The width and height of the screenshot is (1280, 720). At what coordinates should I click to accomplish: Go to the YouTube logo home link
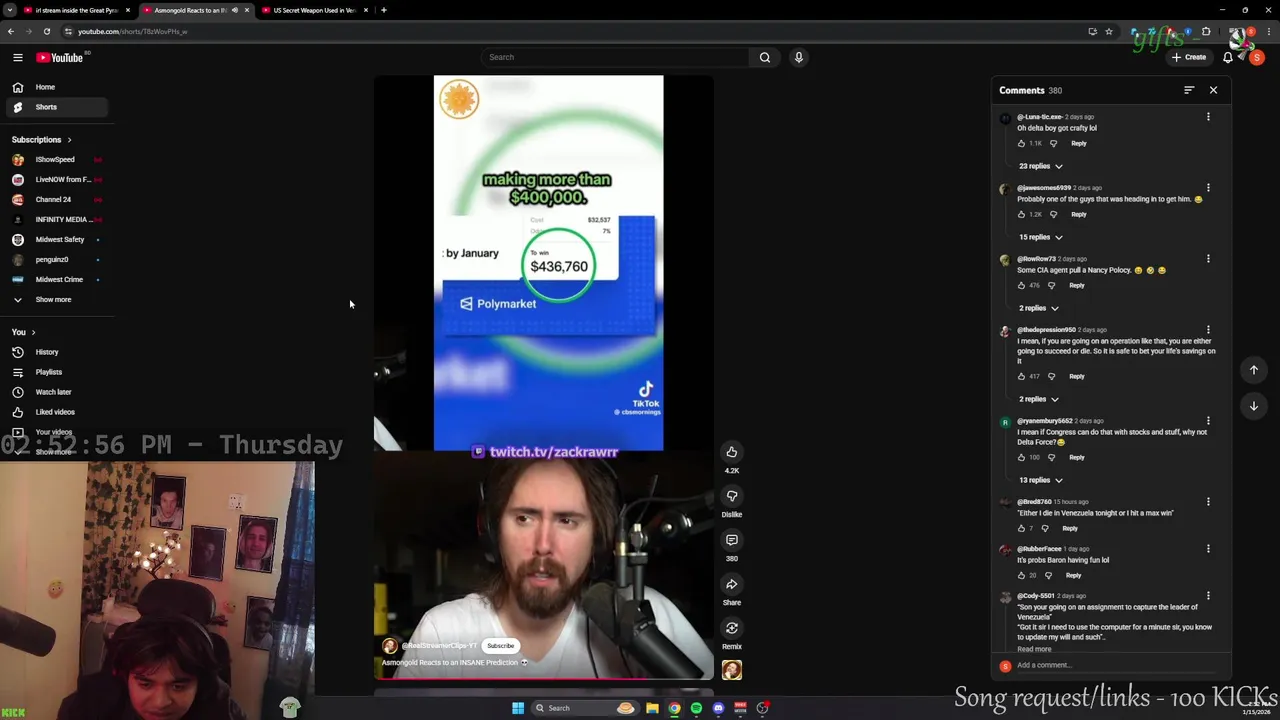coord(60,58)
